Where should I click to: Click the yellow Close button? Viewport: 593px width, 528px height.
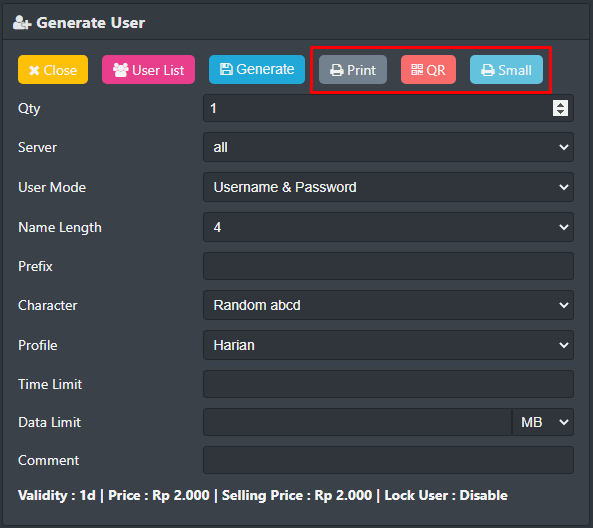[53, 70]
